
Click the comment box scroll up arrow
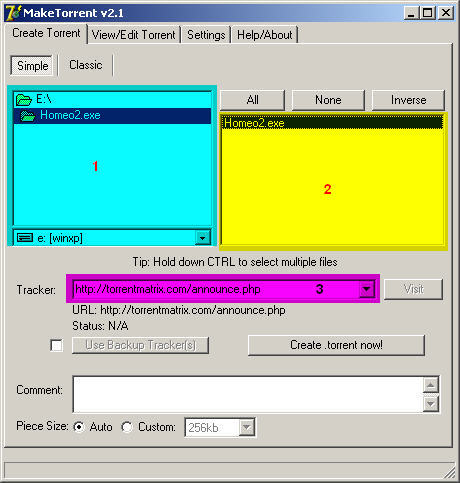pos(431,385)
